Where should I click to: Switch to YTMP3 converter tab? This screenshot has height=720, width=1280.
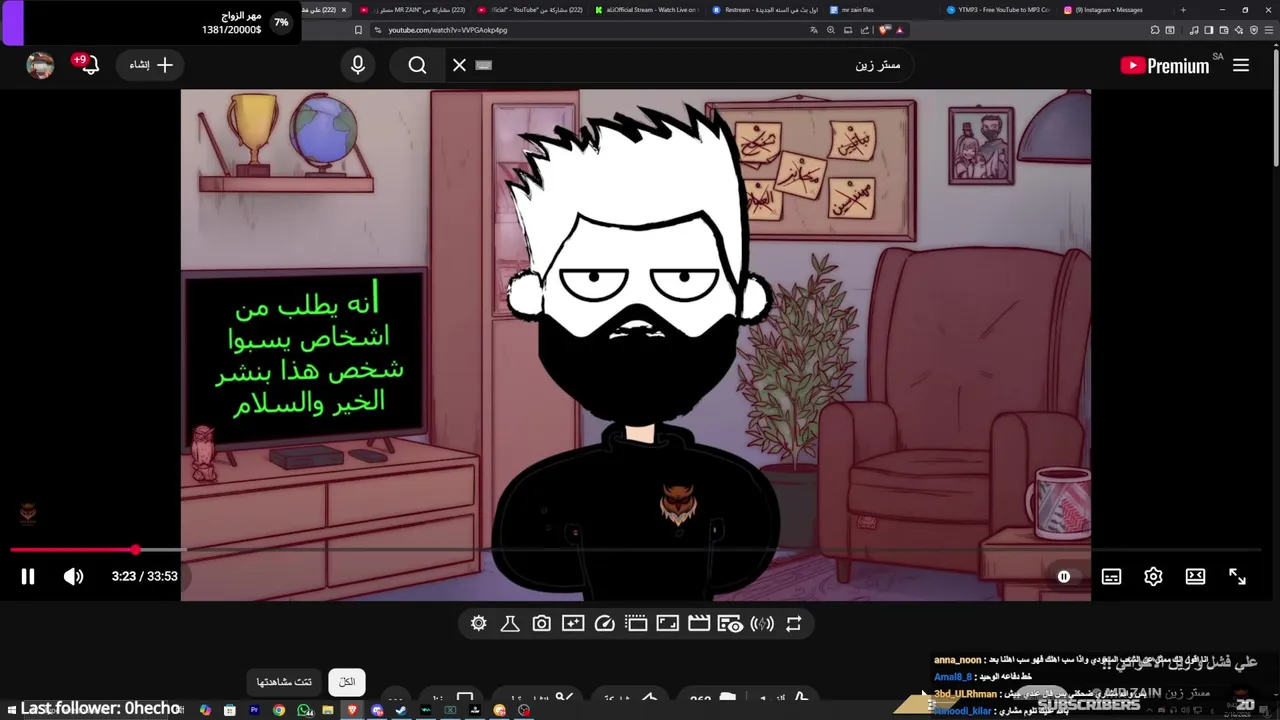998,10
